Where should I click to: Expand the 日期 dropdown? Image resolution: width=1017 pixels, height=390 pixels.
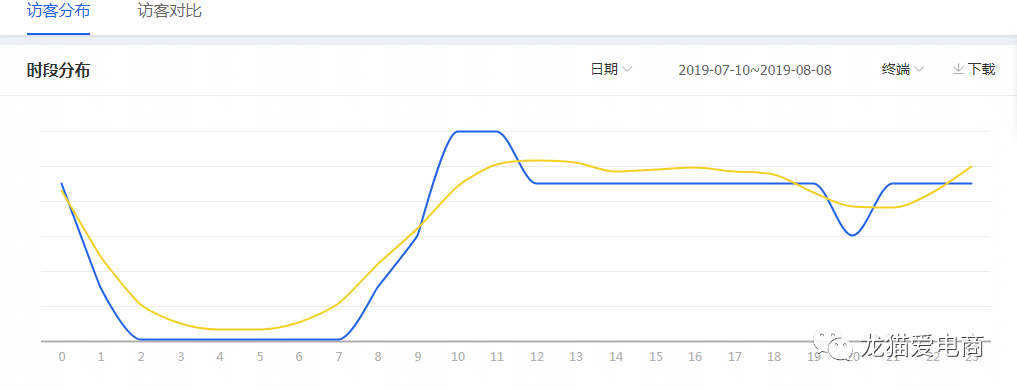point(611,69)
